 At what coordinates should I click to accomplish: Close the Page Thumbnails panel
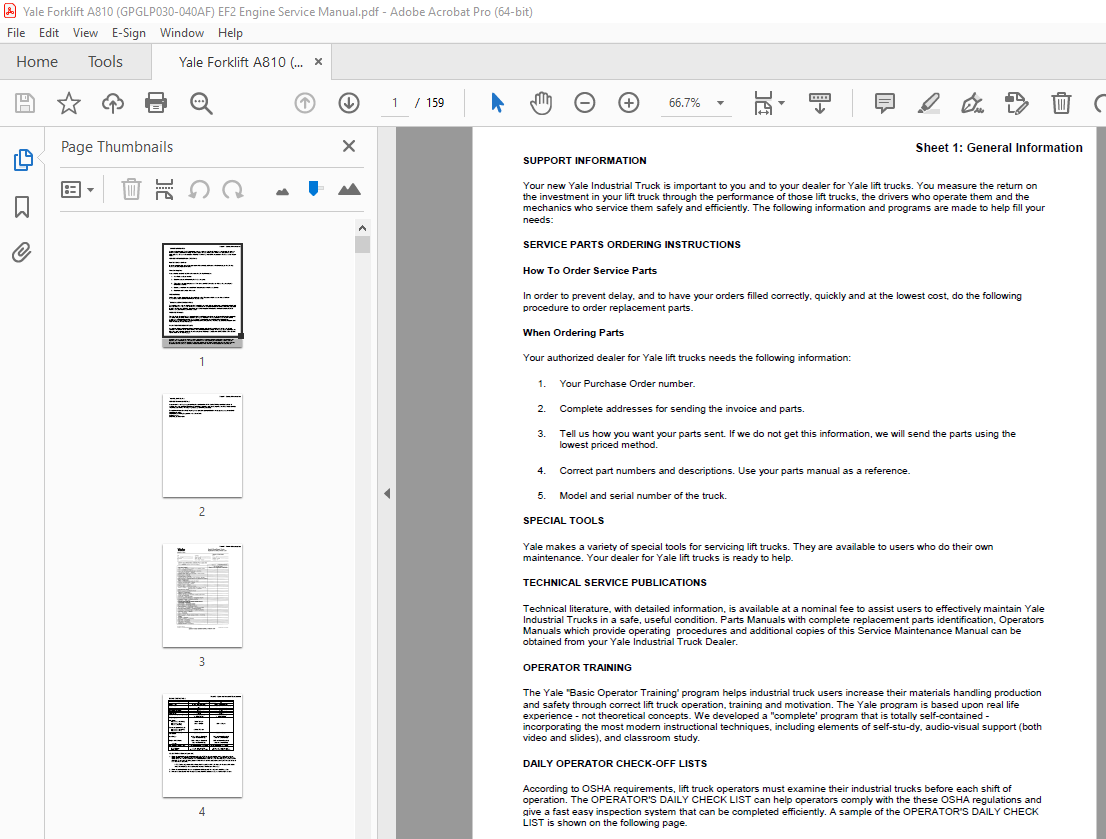click(348, 146)
